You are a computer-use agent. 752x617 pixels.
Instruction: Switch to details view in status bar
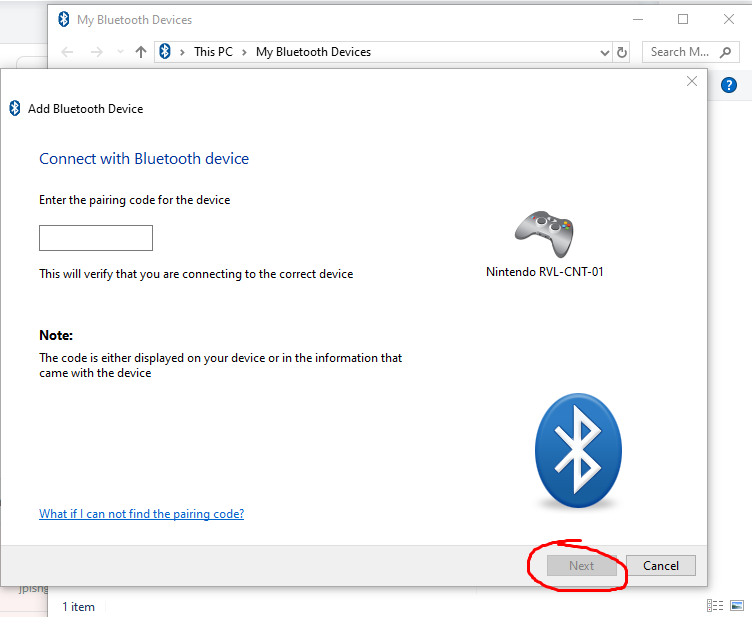(715, 606)
